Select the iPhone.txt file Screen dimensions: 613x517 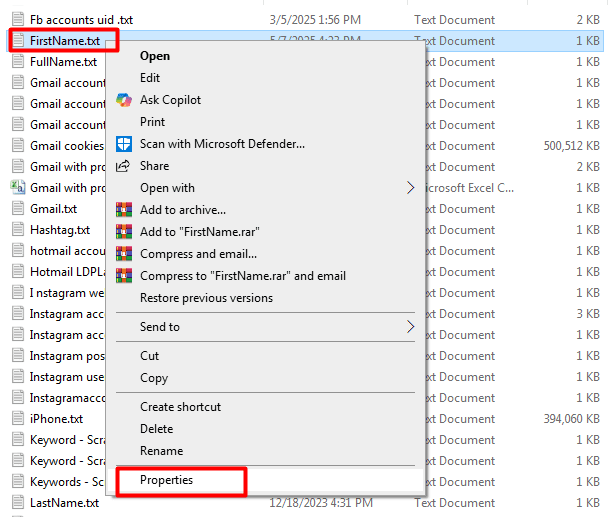(x=56, y=419)
